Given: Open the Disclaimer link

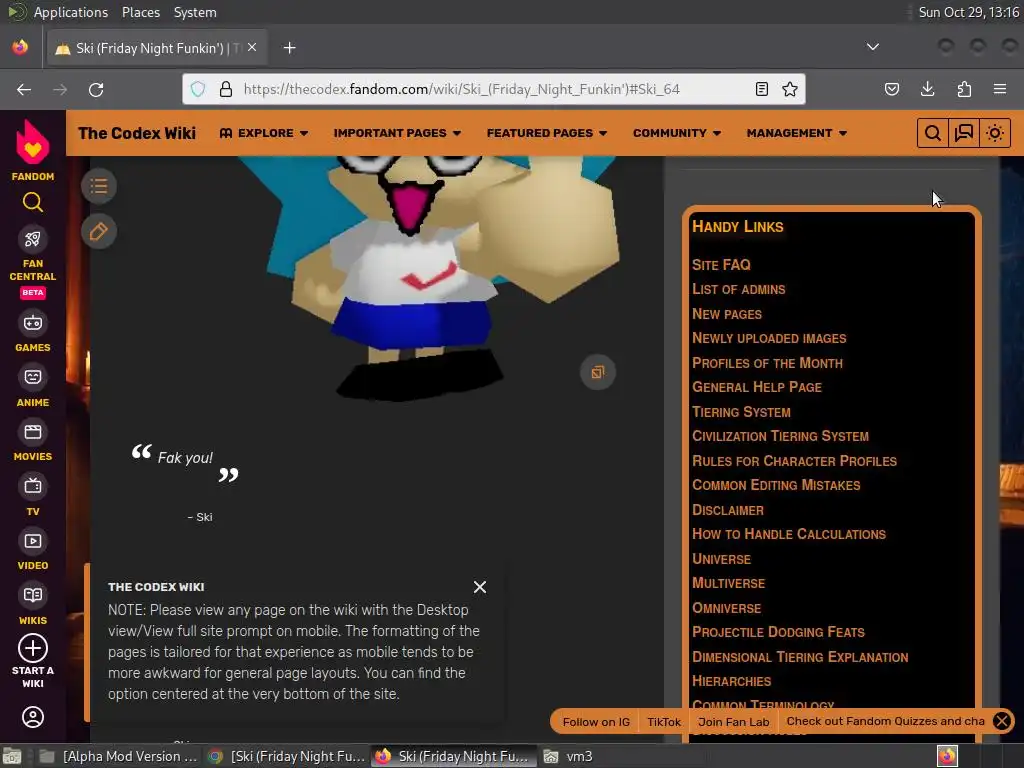Looking at the screenshot, I should pos(728,510).
